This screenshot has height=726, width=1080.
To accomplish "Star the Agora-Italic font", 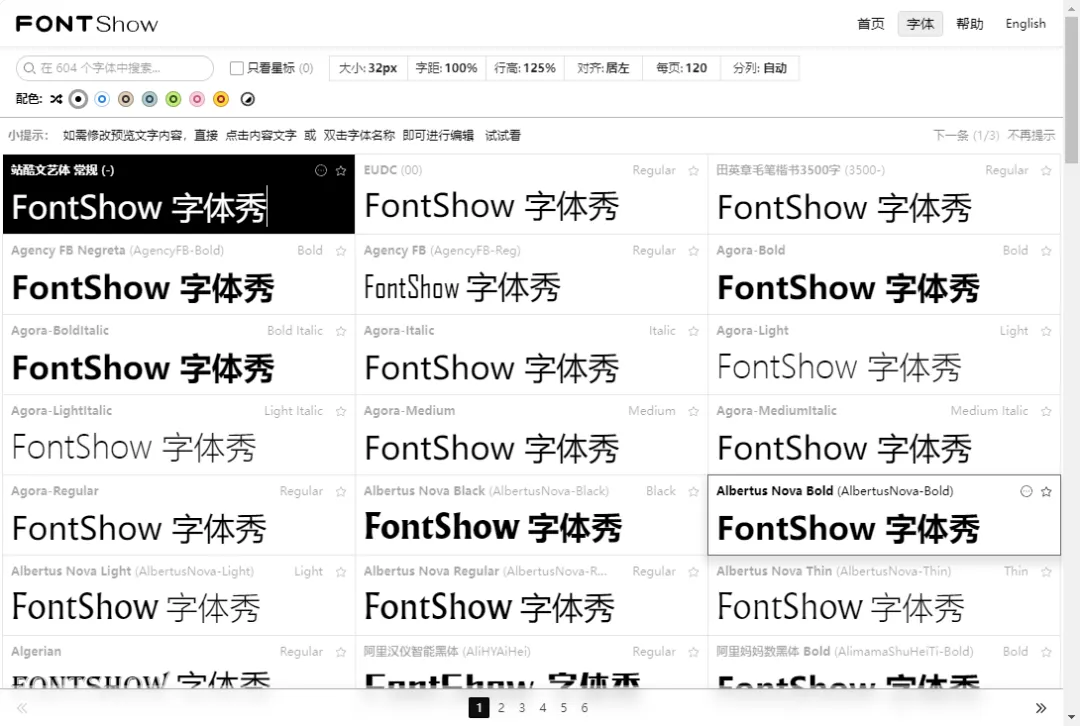I will (694, 331).
